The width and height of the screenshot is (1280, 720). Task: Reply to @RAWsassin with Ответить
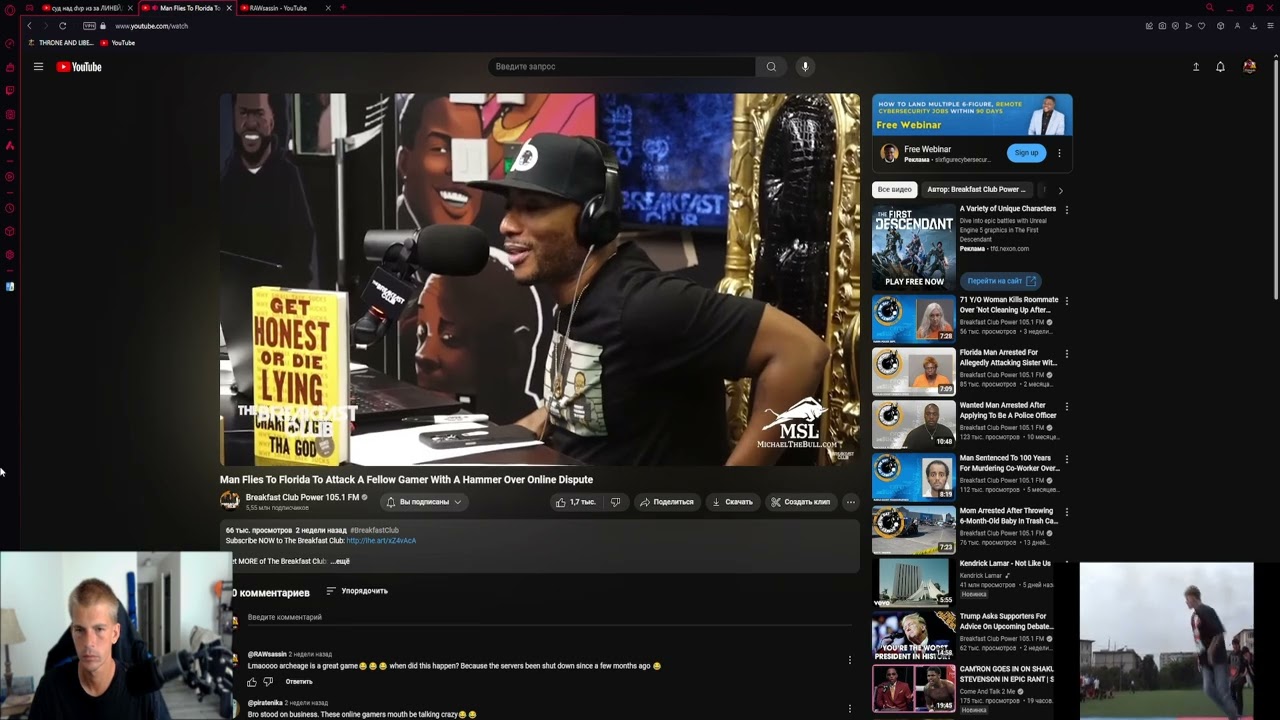pos(299,682)
